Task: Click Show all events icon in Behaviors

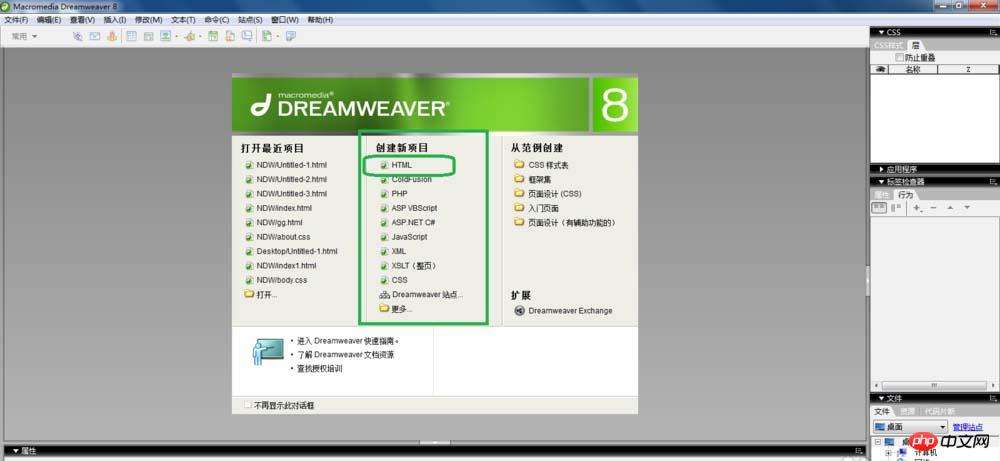Action: click(896, 207)
